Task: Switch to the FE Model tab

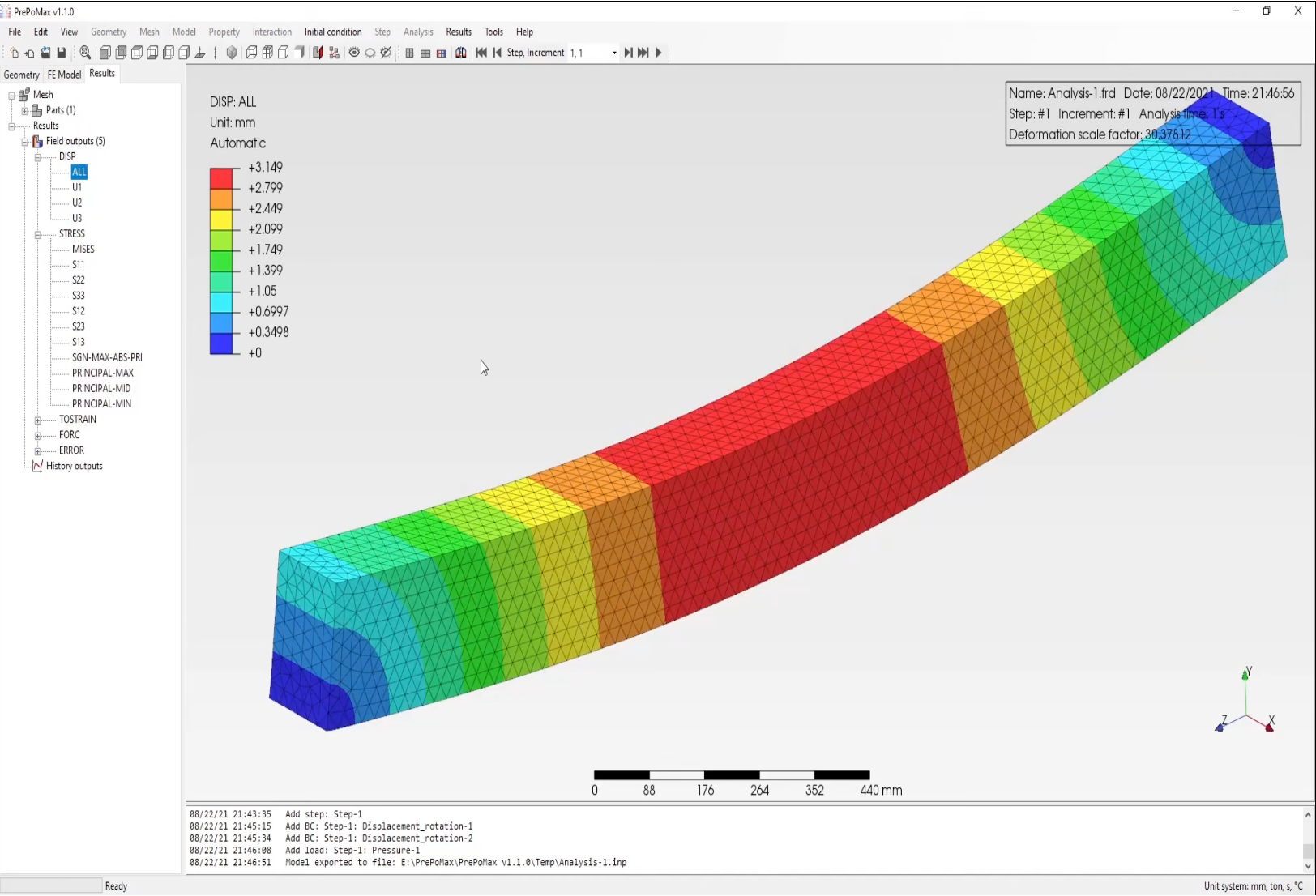Action: point(64,75)
